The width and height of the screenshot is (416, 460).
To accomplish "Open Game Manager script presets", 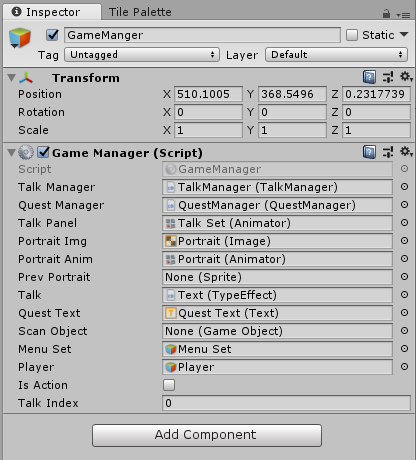I will tap(388, 152).
